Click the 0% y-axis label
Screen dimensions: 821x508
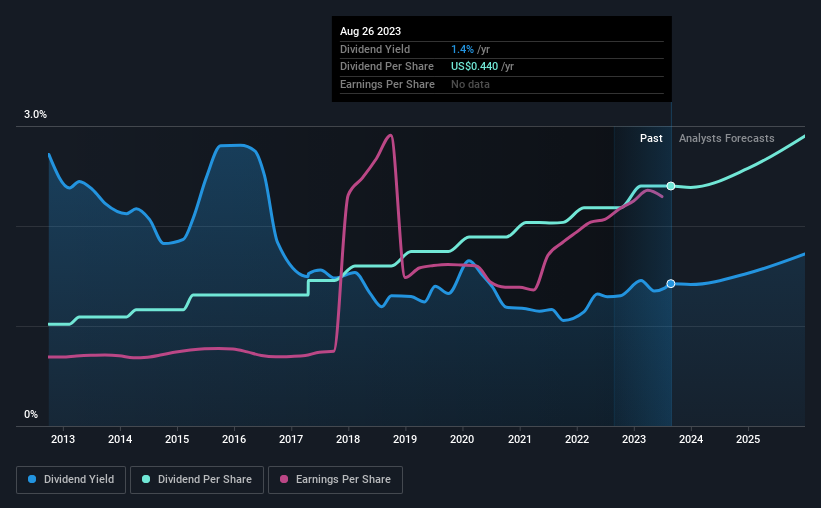[x=31, y=415]
